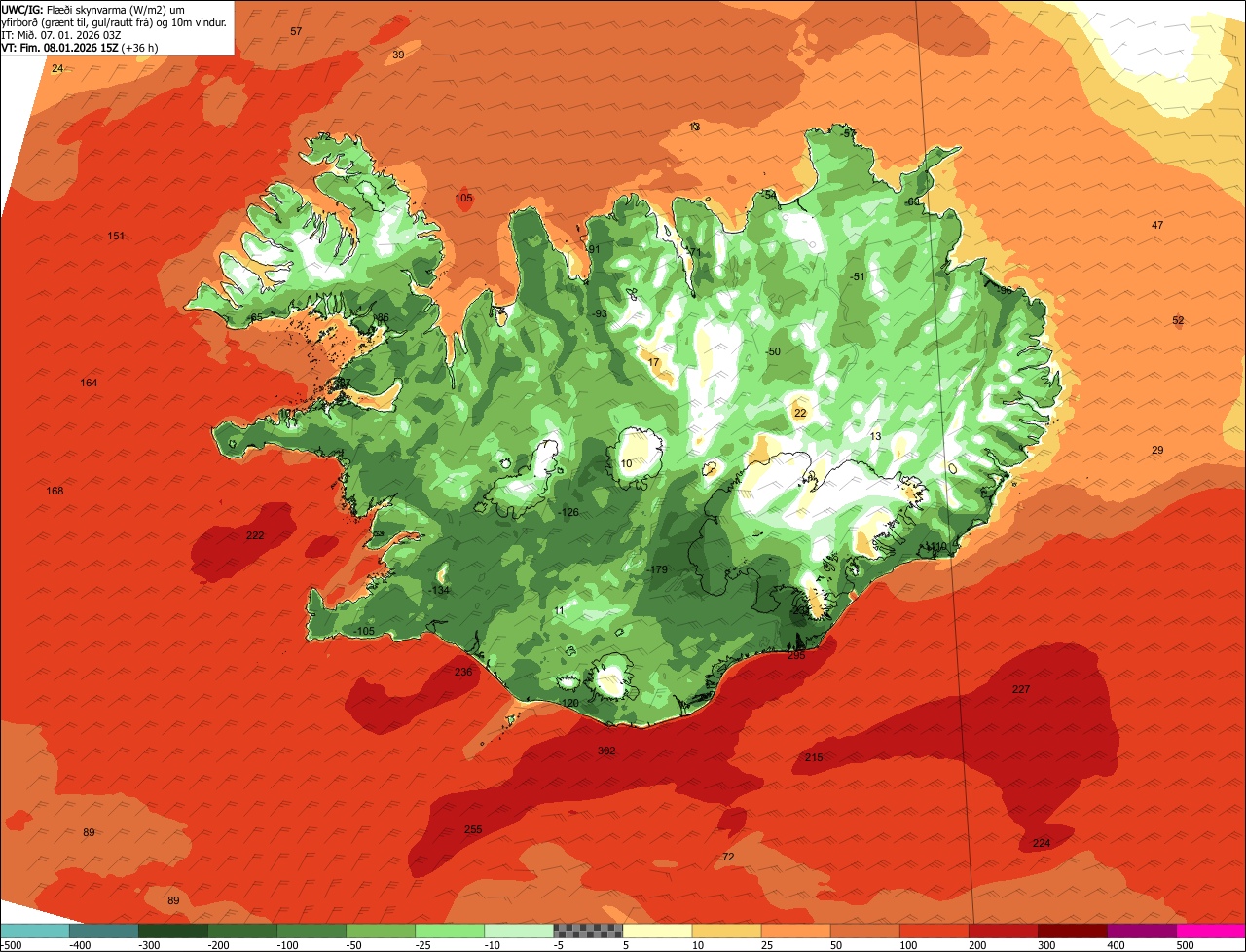Click the legend label 500
The width and height of the screenshot is (1246, 952).
1186,944
